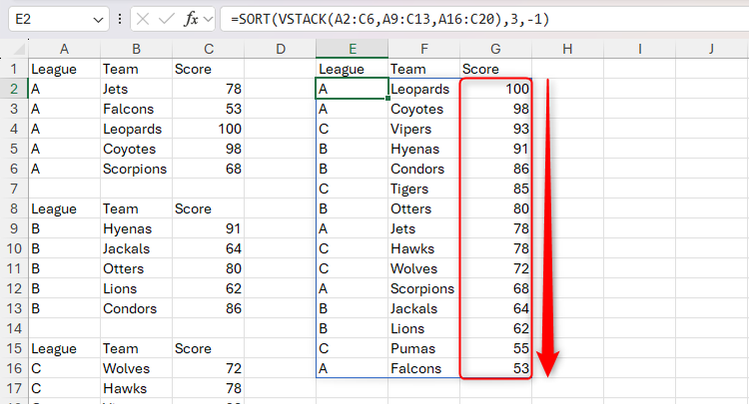Click cell F13 with Jackals
The image size is (749, 404).
point(424,308)
